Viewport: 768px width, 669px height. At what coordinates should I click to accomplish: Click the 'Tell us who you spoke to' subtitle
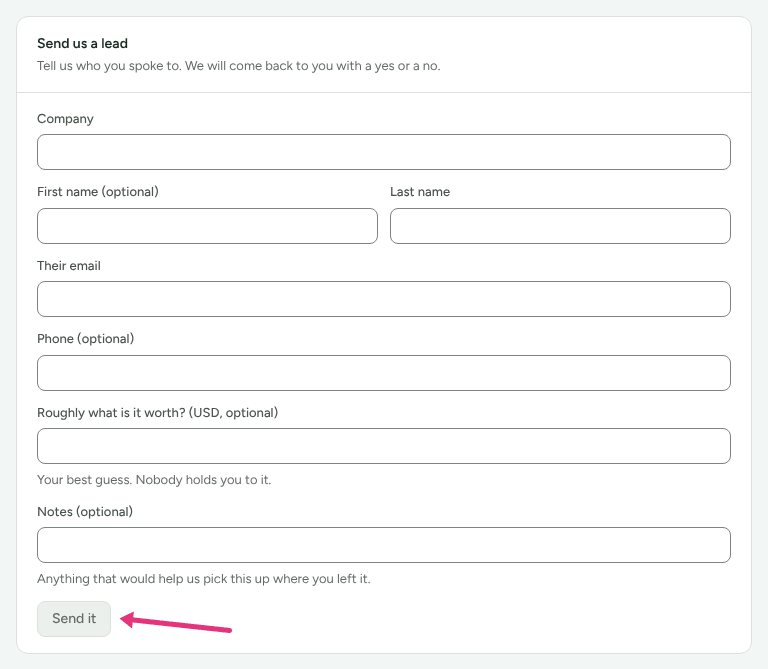coord(239,66)
